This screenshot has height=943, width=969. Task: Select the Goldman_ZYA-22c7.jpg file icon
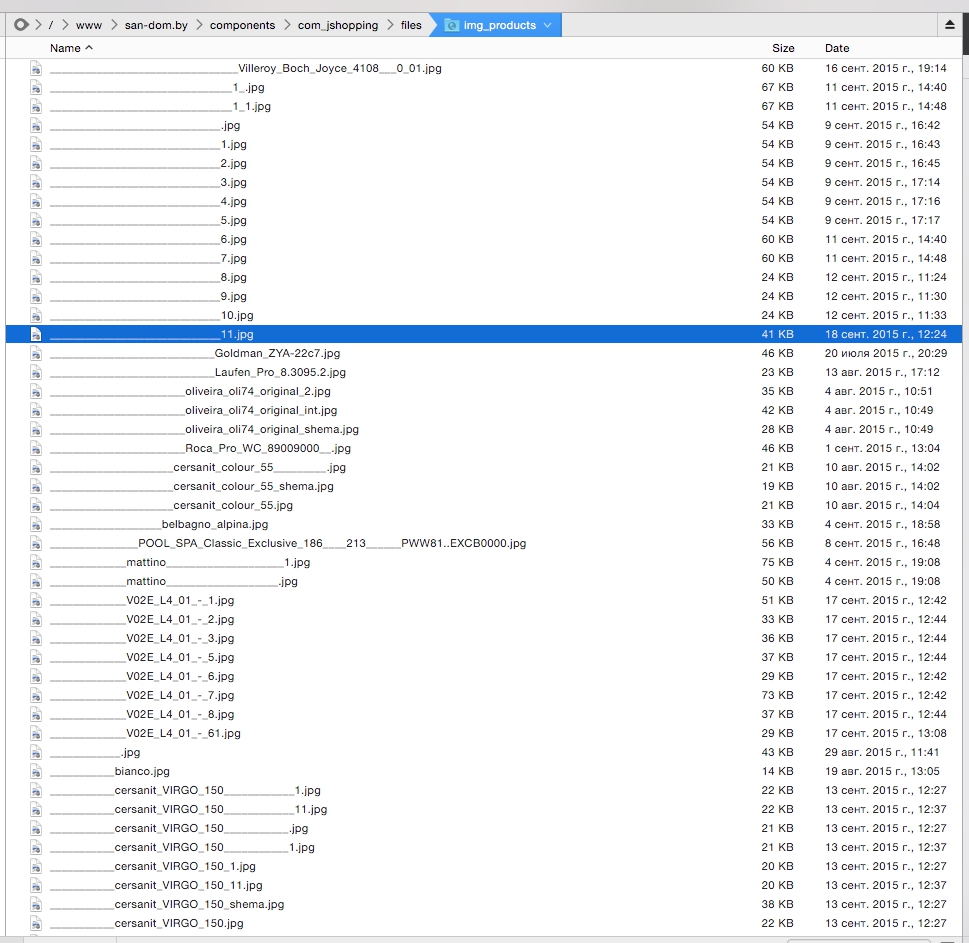pyautogui.click(x=36, y=354)
